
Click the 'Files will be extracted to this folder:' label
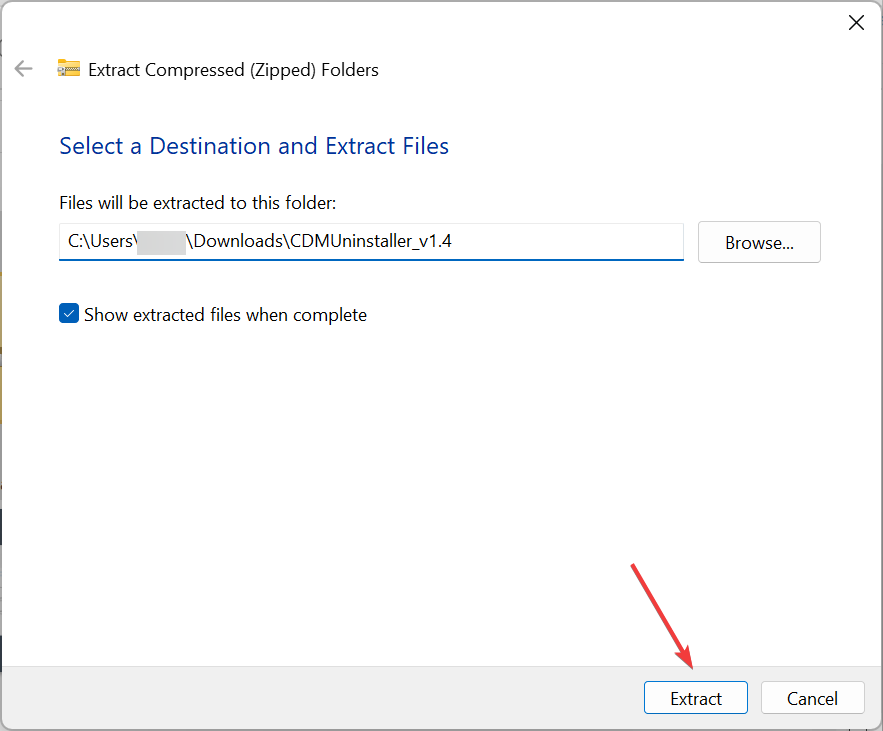pyautogui.click(x=198, y=203)
